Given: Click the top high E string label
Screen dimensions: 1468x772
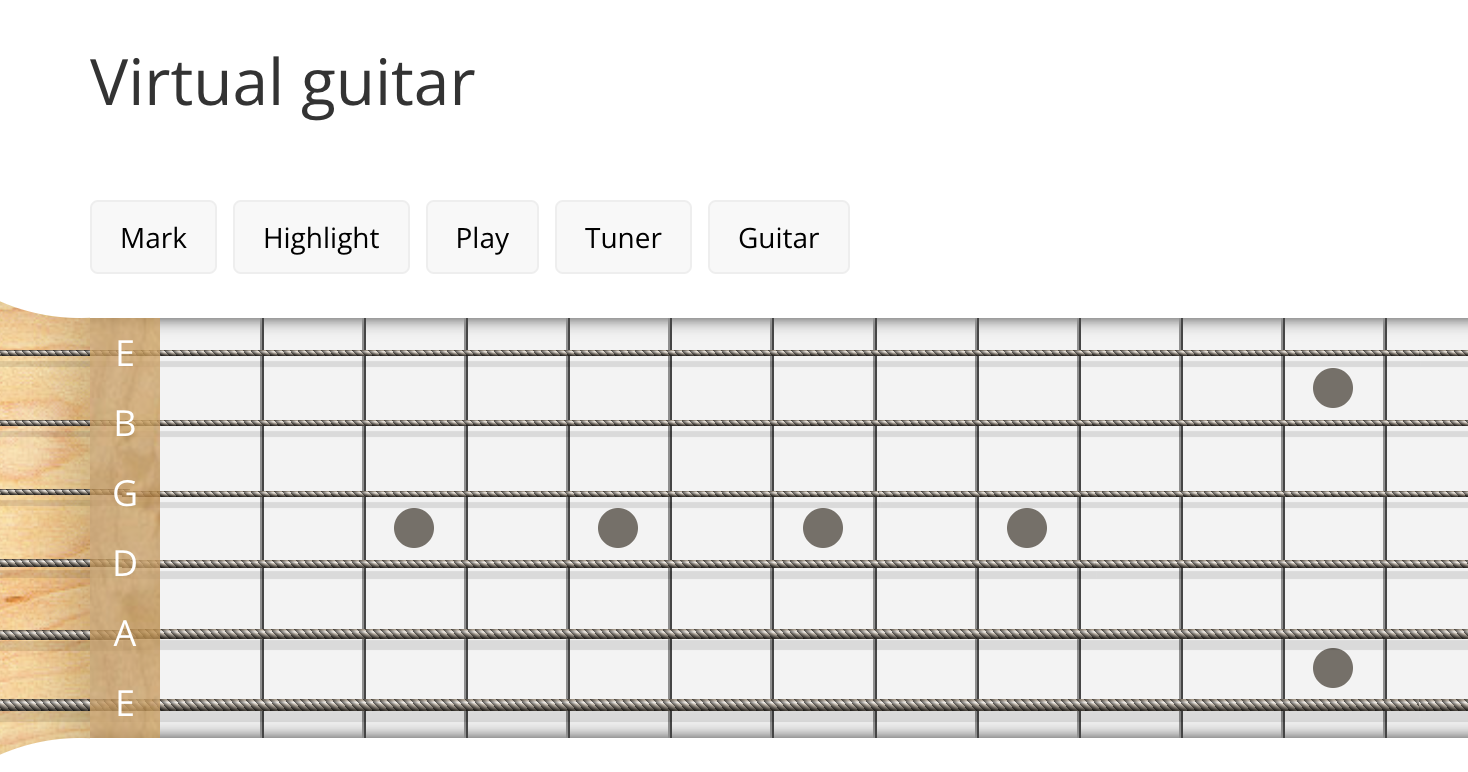Looking at the screenshot, I should point(125,353).
